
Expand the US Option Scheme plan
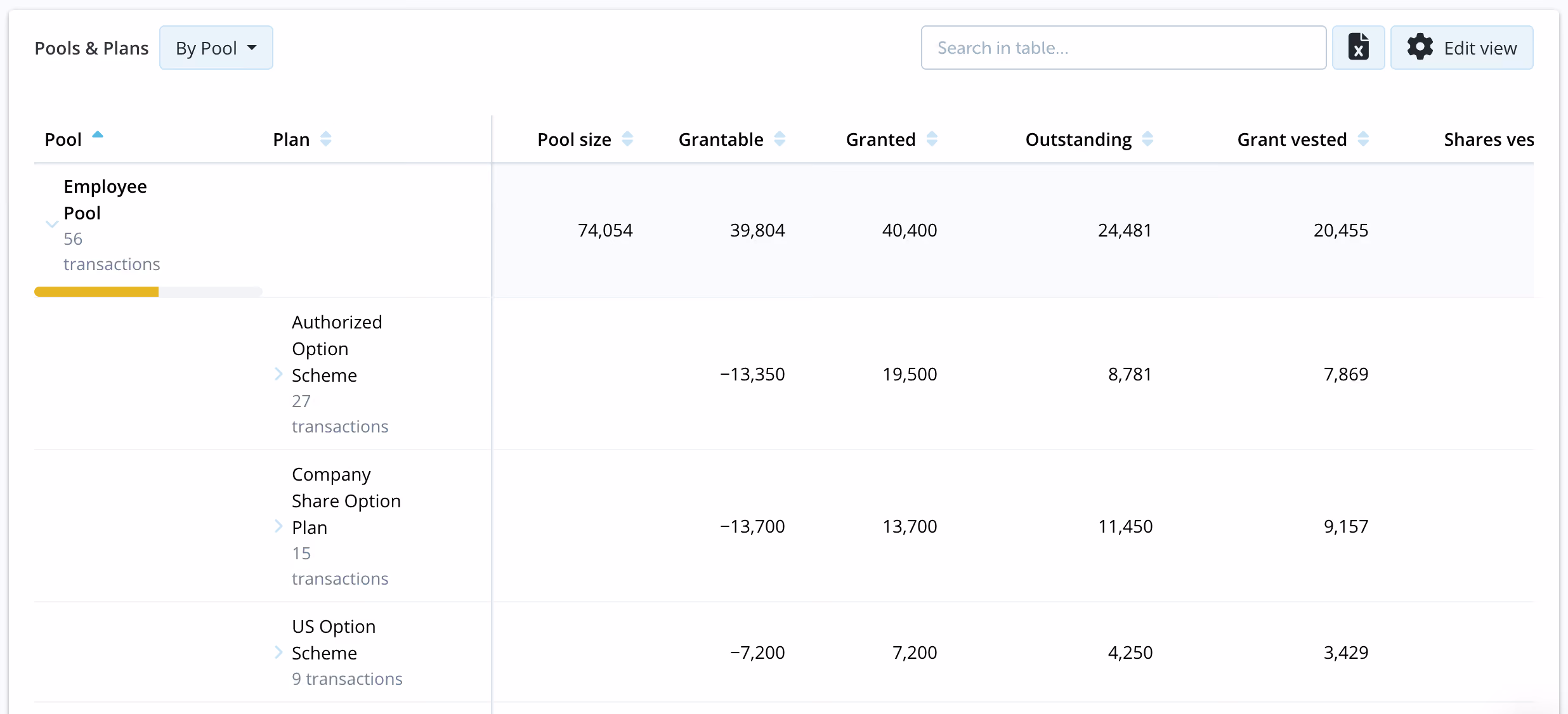[278, 652]
